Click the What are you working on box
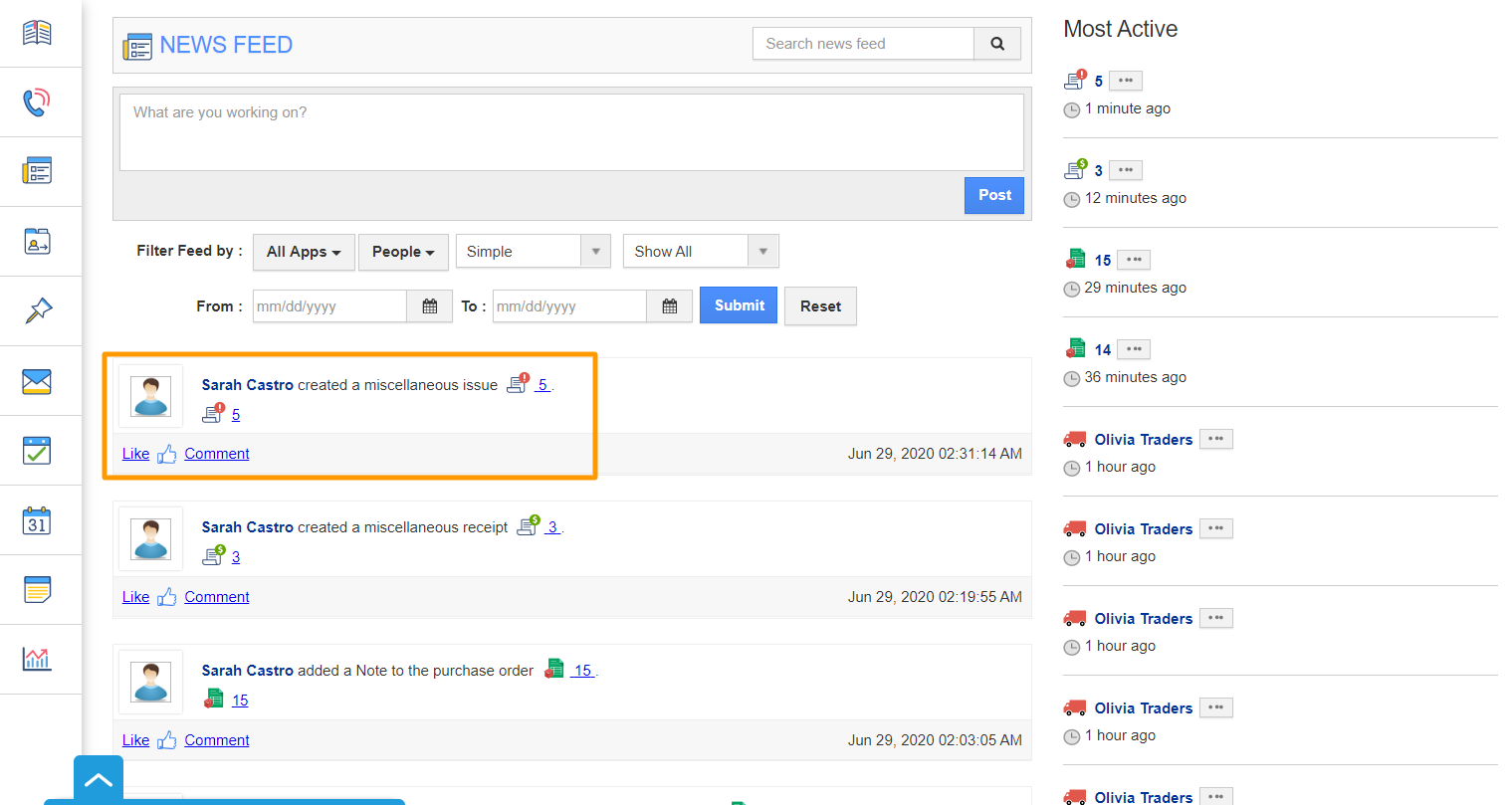This screenshot has height=805, width=1512. point(571,132)
